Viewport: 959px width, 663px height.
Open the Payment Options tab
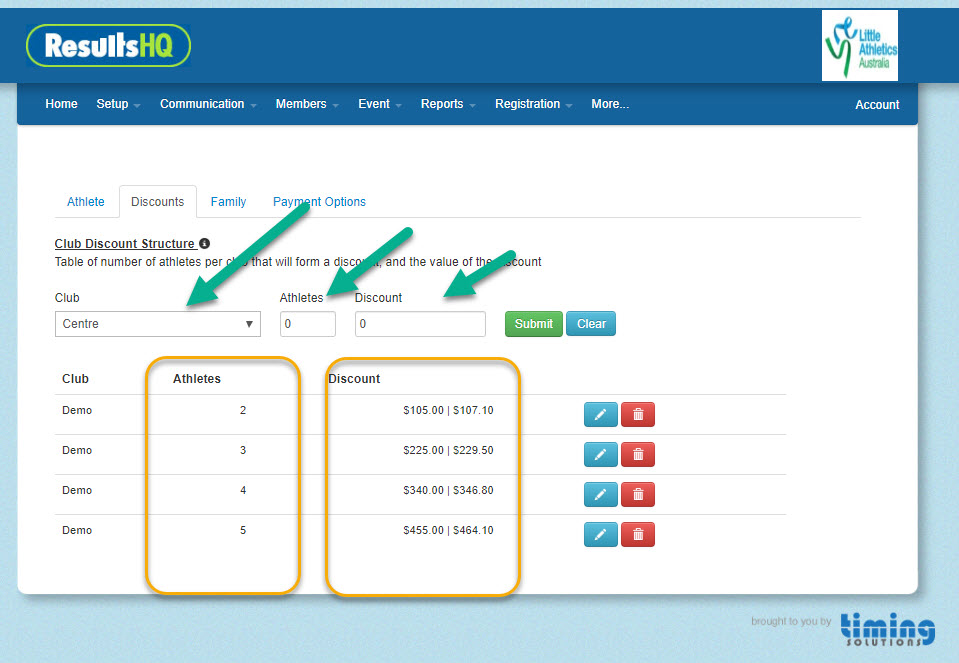pyautogui.click(x=318, y=201)
